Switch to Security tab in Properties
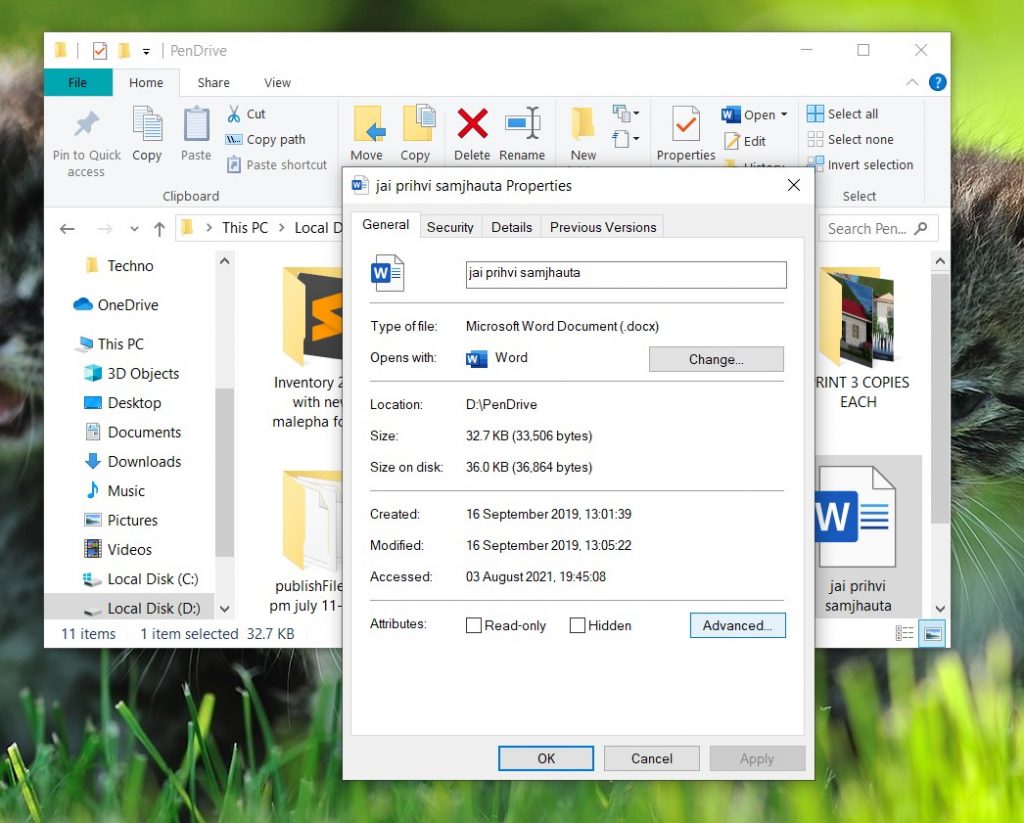The width and height of the screenshot is (1024, 823). click(x=450, y=227)
